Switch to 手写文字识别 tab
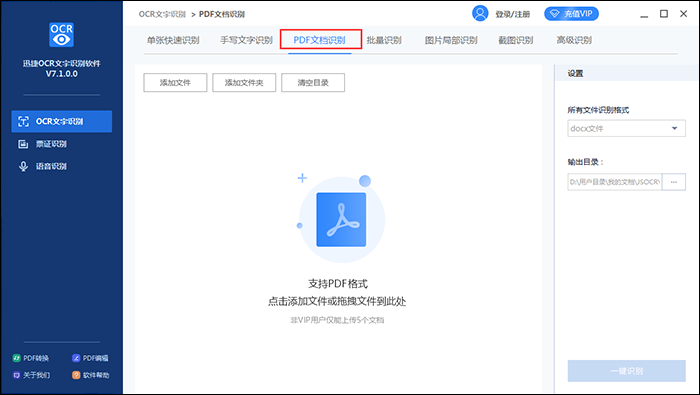 coord(246,40)
